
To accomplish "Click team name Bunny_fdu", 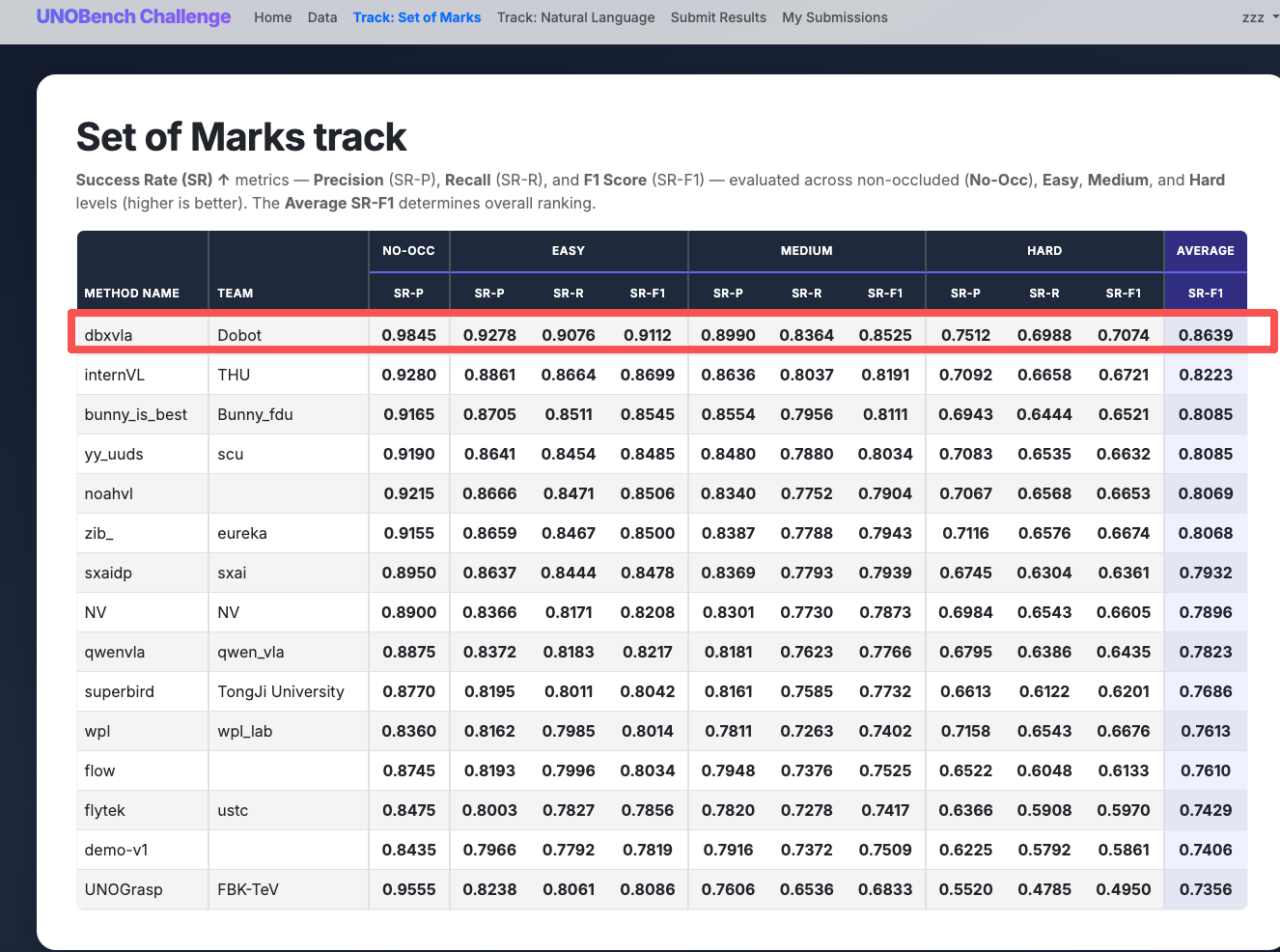I will [255, 414].
